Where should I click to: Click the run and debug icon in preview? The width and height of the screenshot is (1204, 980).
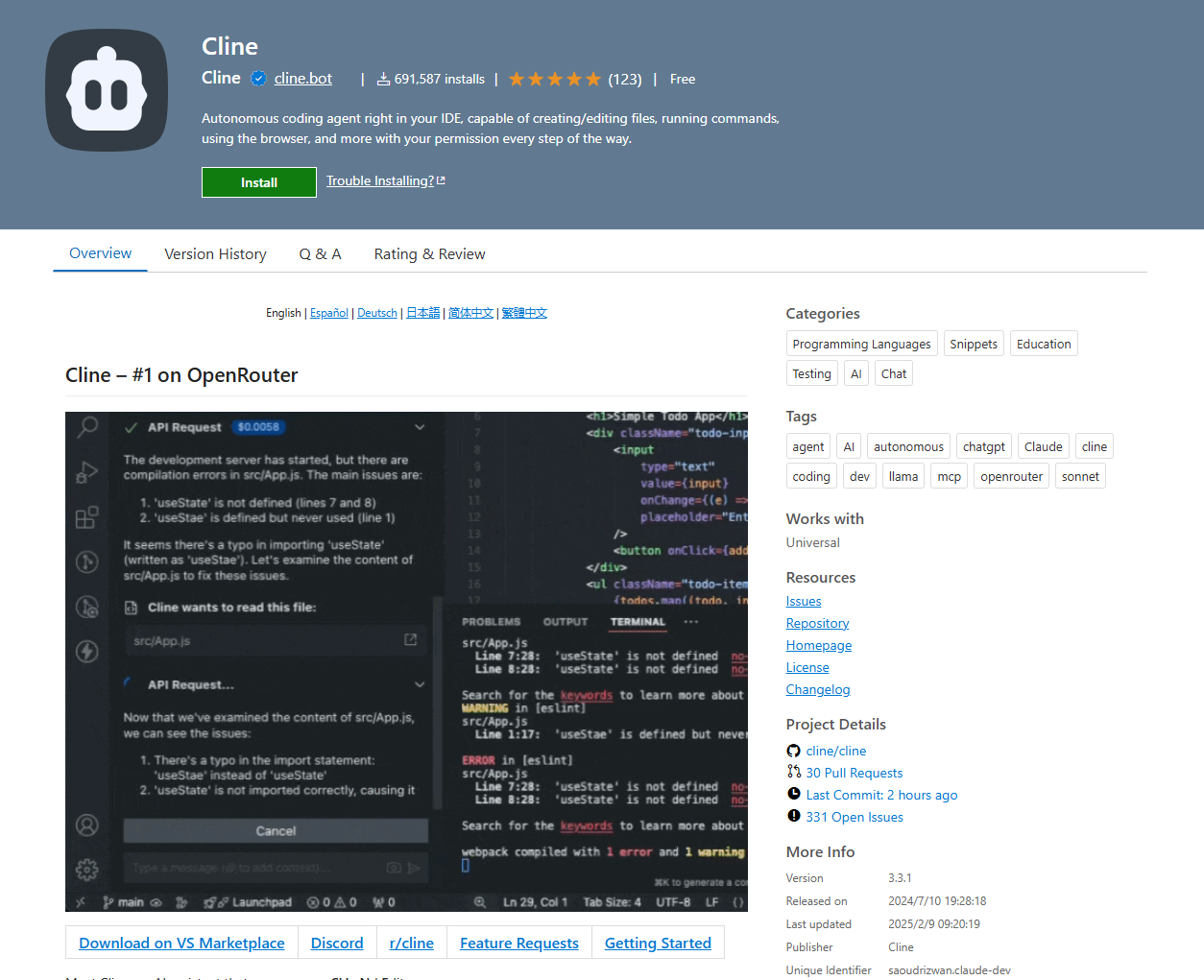87,472
